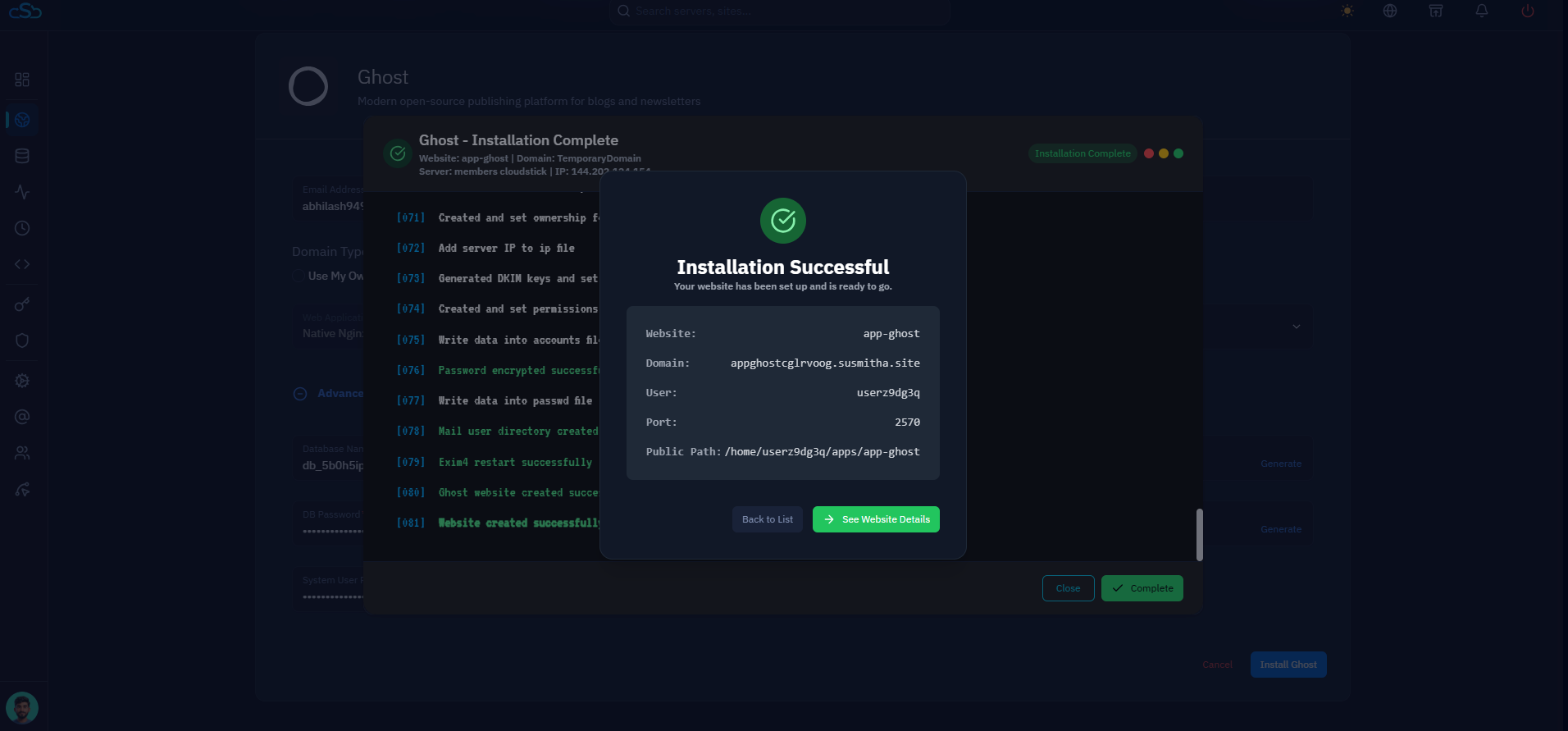Image resolution: width=1568 pixels, height=731 pixels.
Task: Click the search servers and sites field
Action: (x=779, y=11)
